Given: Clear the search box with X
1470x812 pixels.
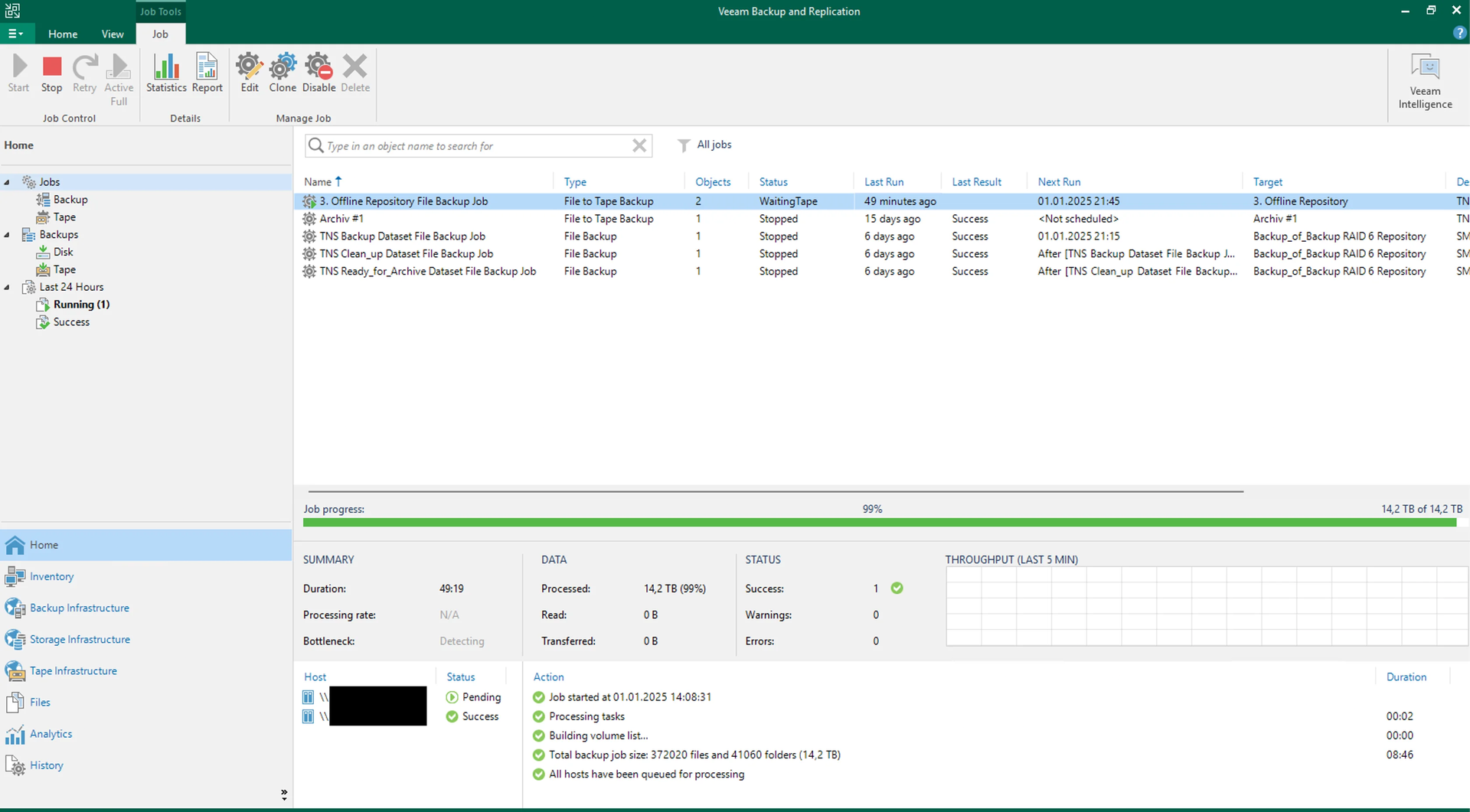Looking at the screenshot, I should (639, 145).
